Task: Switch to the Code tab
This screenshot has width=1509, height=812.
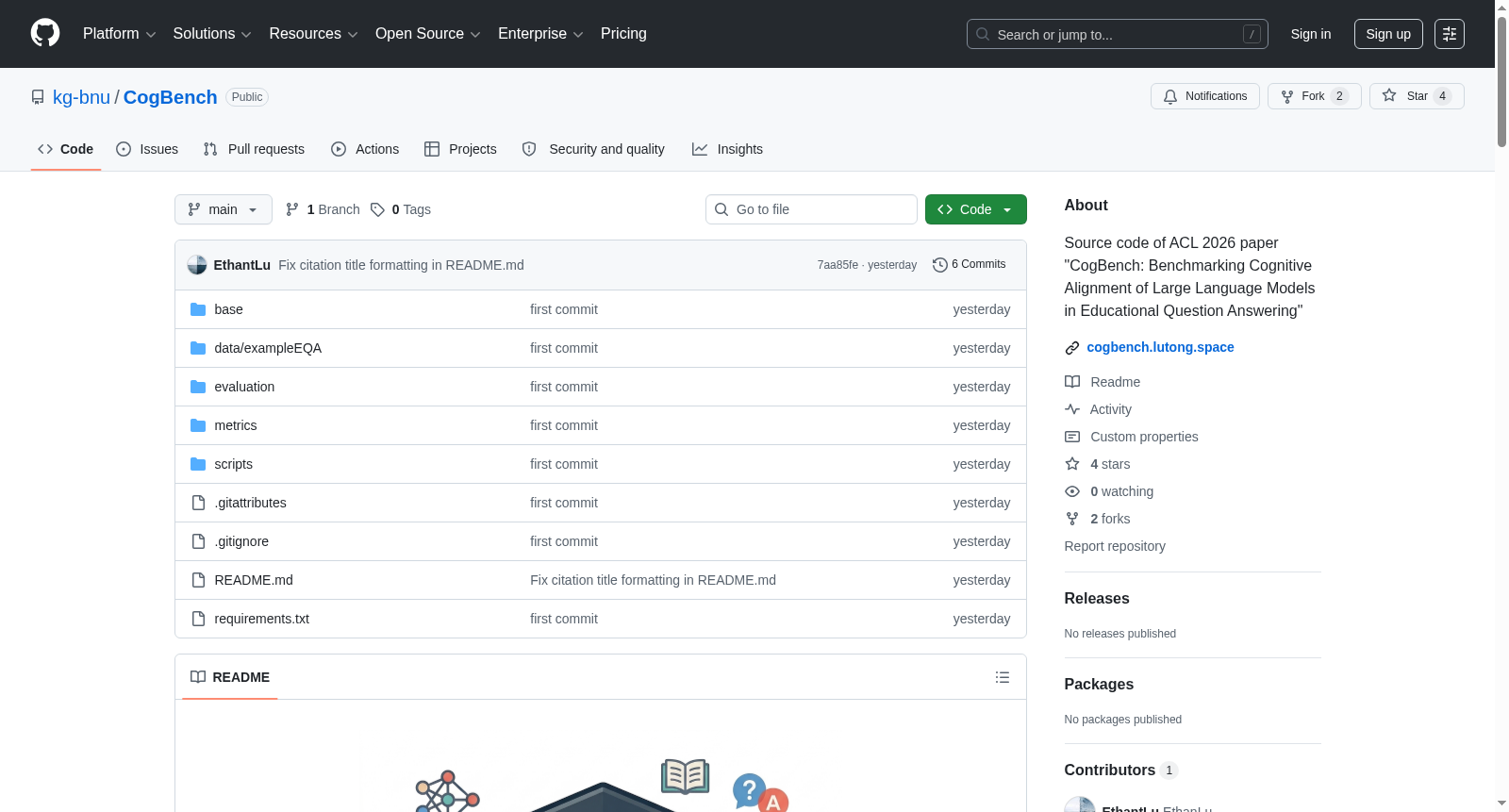Action: click(x=66, y=149)
